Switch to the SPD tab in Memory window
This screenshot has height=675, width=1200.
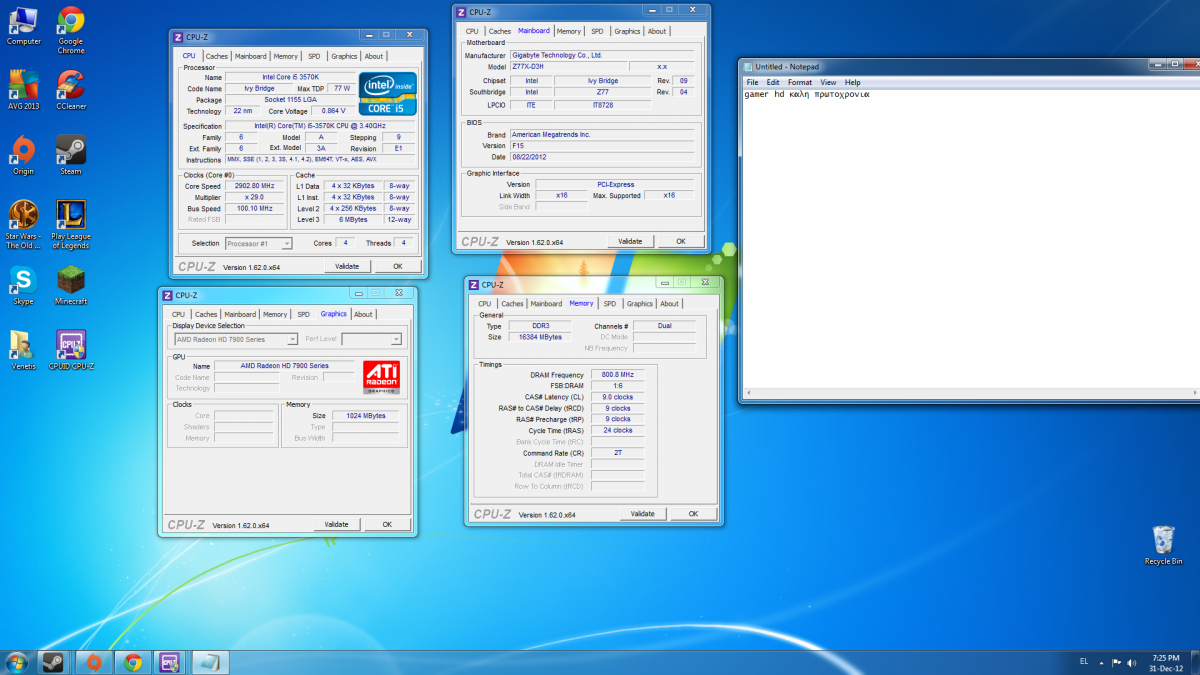click(610, 304)
